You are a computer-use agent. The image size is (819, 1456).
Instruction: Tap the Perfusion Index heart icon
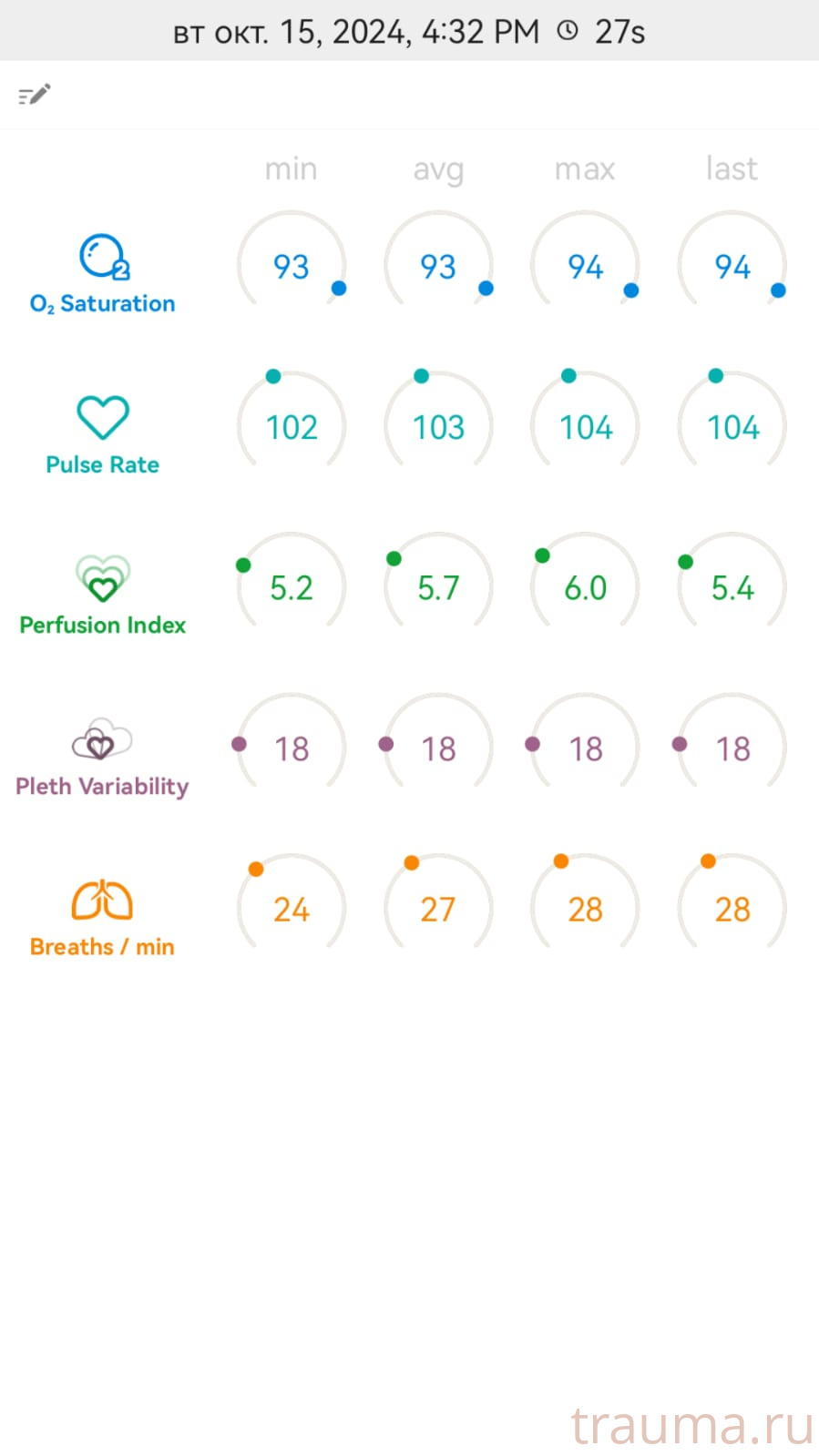(103, 579)
